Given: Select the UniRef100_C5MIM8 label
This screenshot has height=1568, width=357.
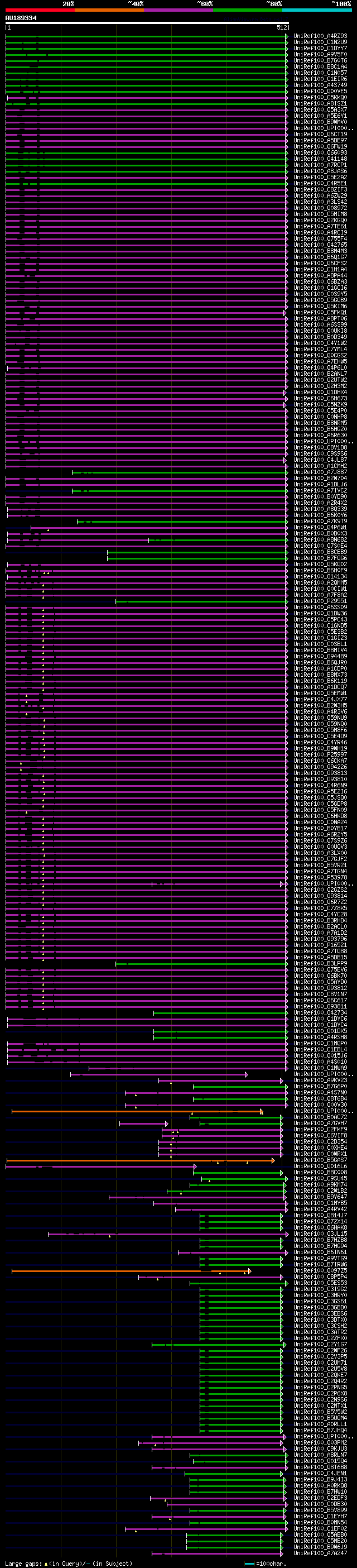Looking at the screenshot, I should 321,214.
